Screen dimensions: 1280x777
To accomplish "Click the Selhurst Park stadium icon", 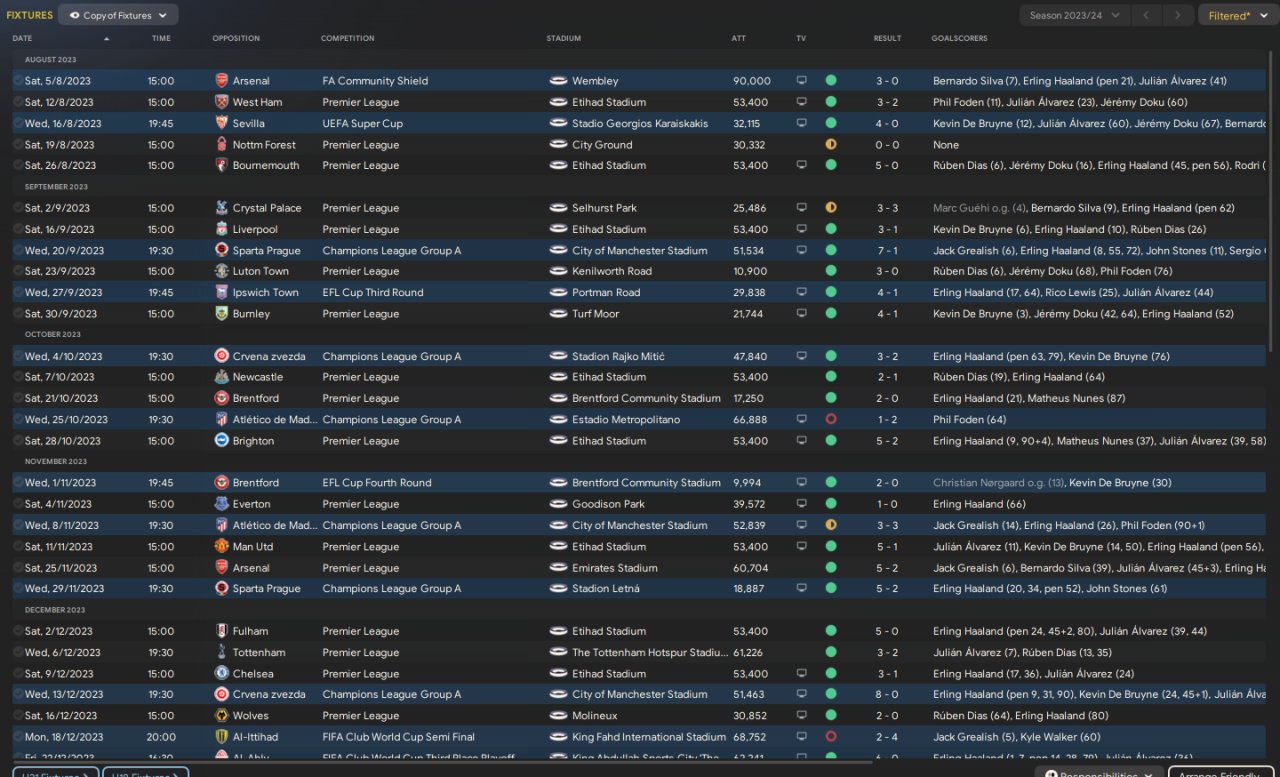I will [558, 208].
